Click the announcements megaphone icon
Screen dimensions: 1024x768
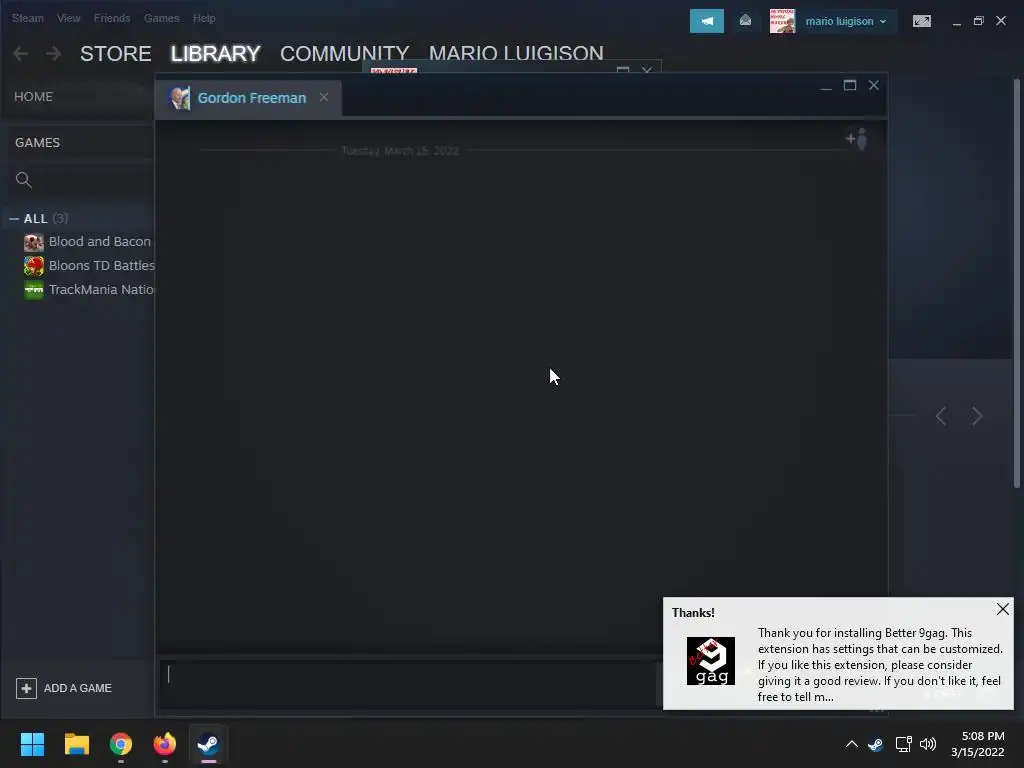pyautogui.click(x=707, y=21)
